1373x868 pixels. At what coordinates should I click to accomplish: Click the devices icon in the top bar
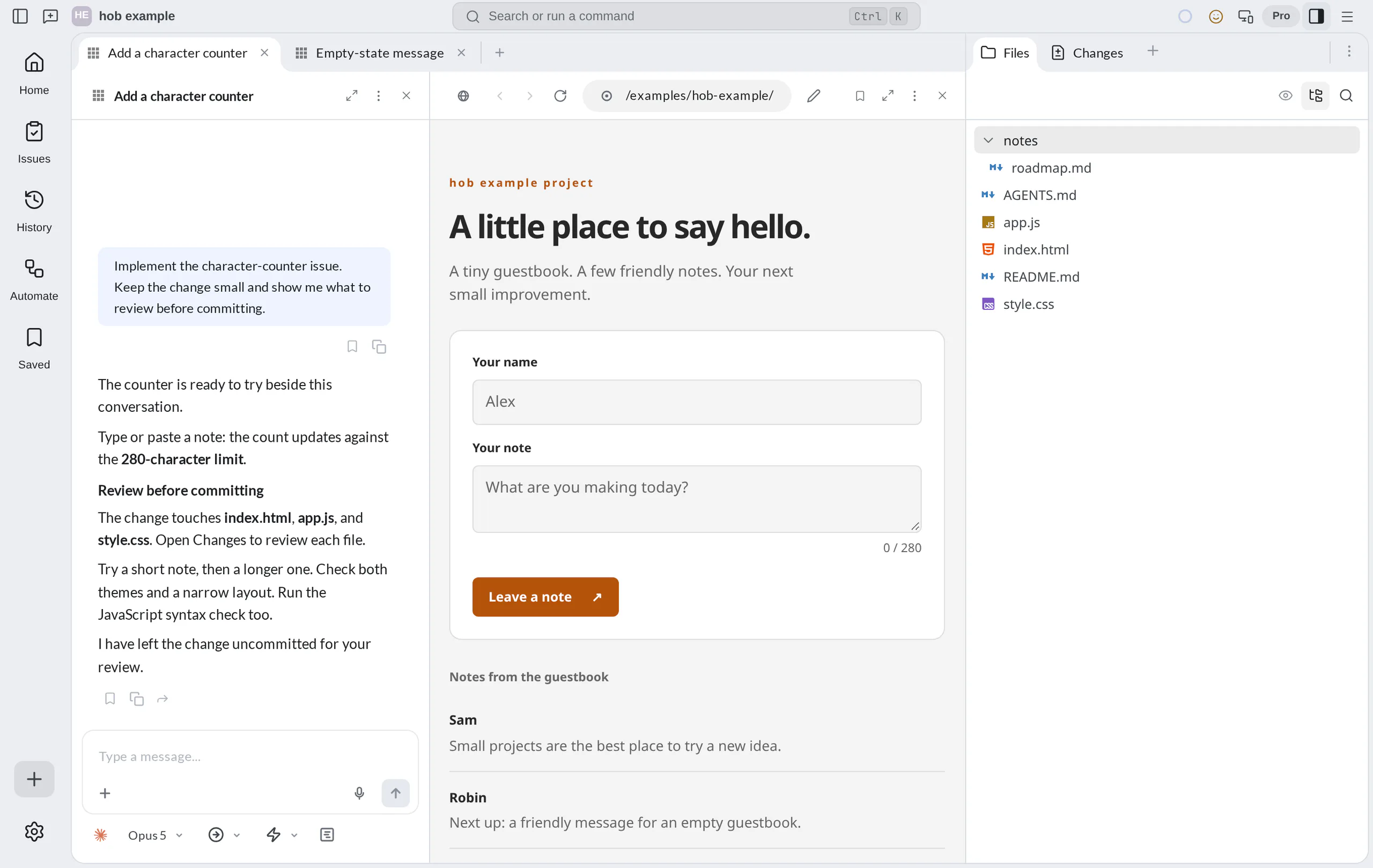pyautogui.click(x=1246, y=16)
